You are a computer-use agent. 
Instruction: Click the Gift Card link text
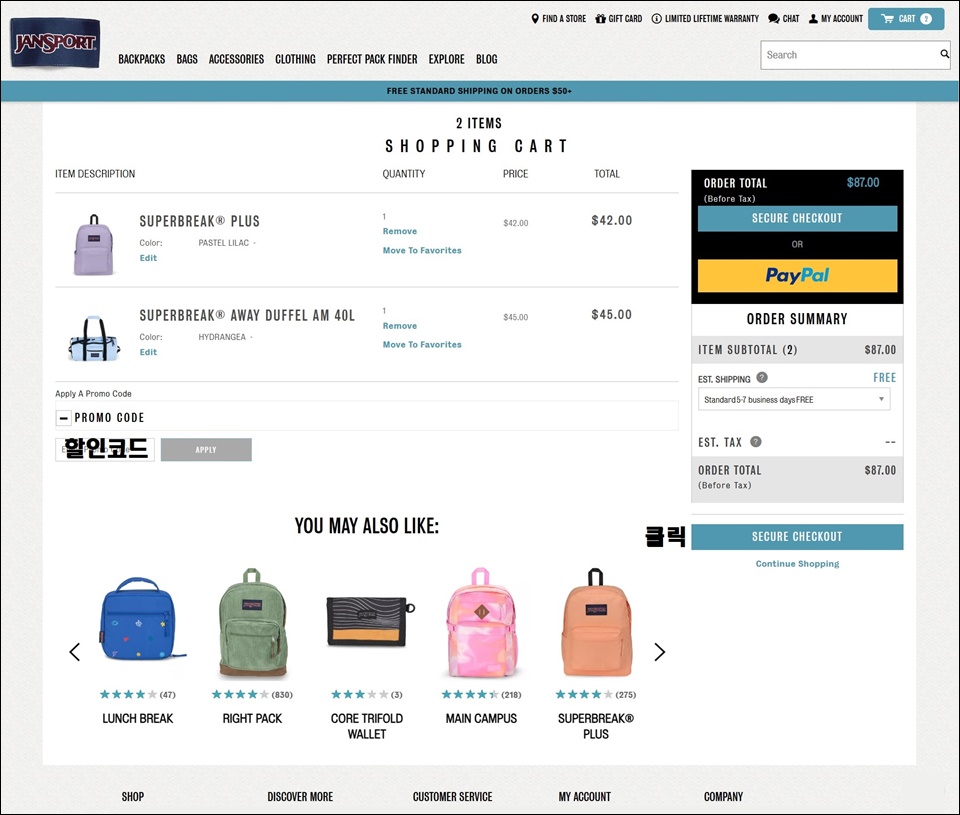pos(625,18)
